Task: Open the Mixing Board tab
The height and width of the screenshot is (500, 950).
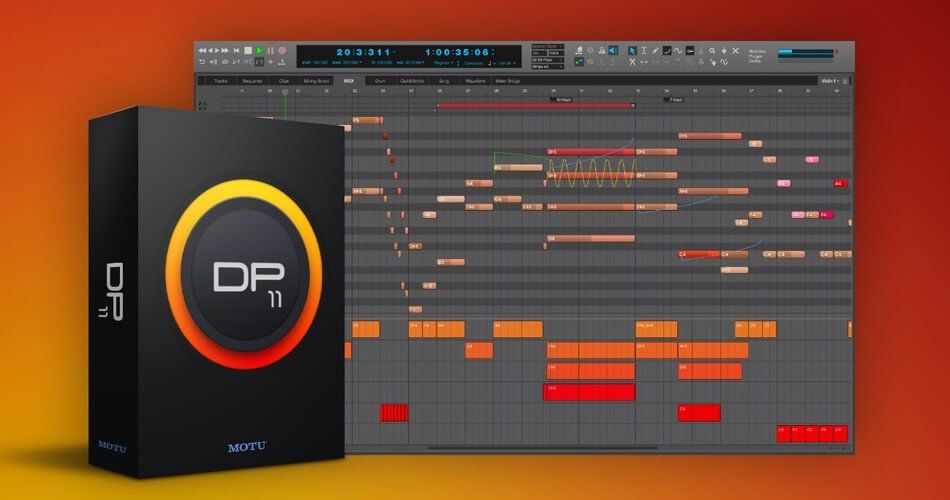Action: click(316, 81)
